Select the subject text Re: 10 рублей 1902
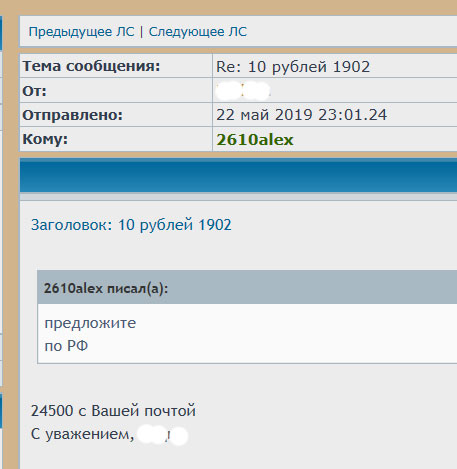Screen dimensions: 457x469 click(293, 67)
